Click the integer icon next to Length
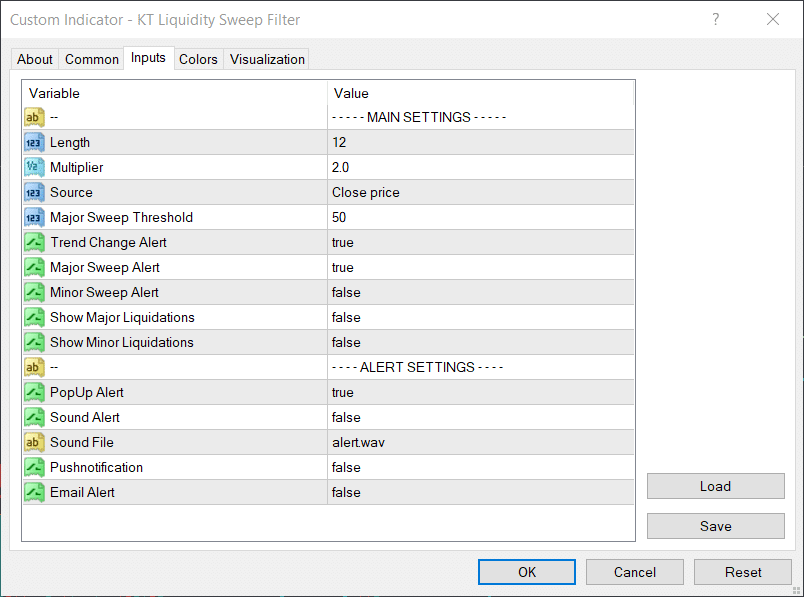804x597 pixels. click(34, 143)
